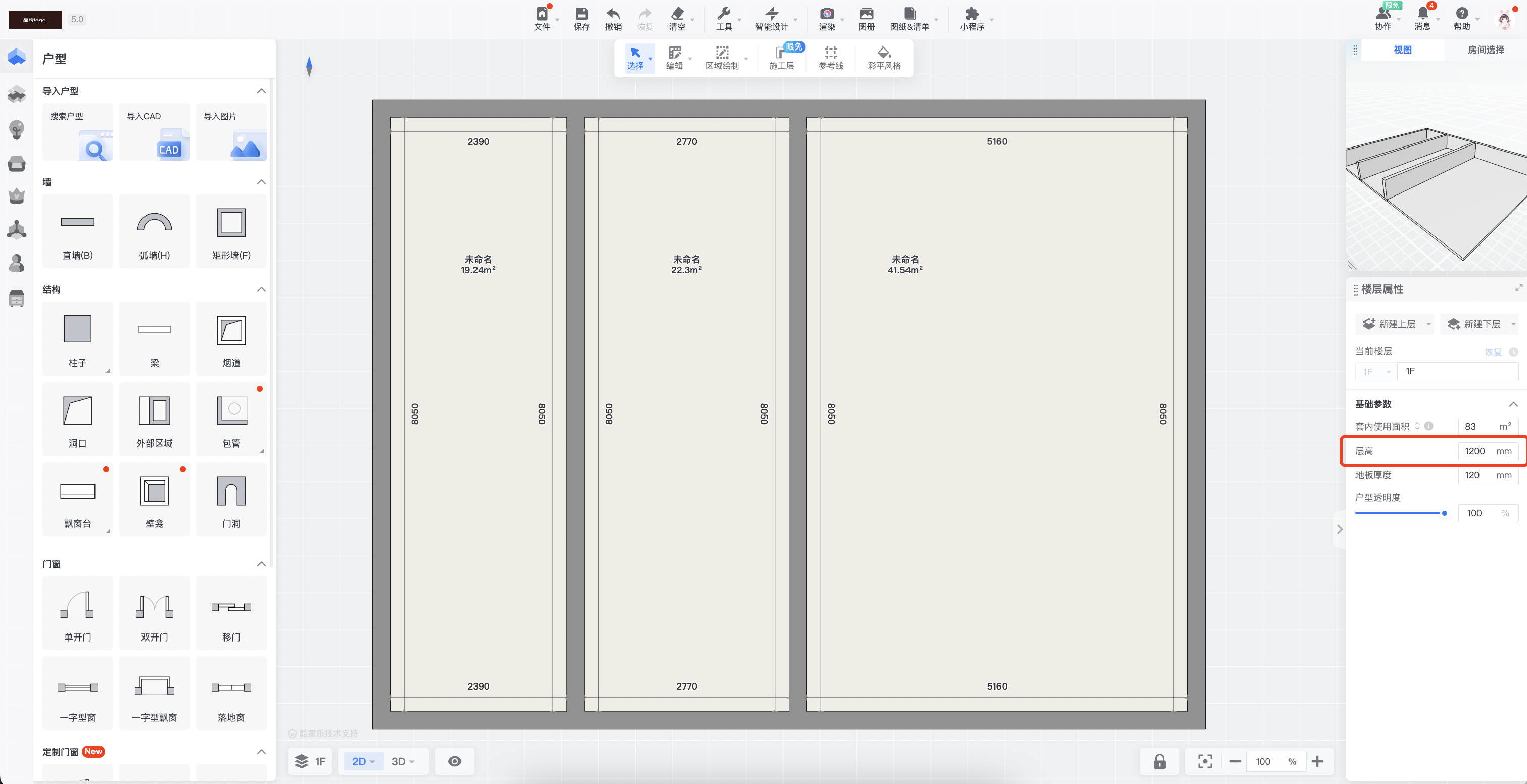The image size is (1527, 784).
Task: Collapse the 基础参数 basic parameters section
Action: (x=1513, y=404)
